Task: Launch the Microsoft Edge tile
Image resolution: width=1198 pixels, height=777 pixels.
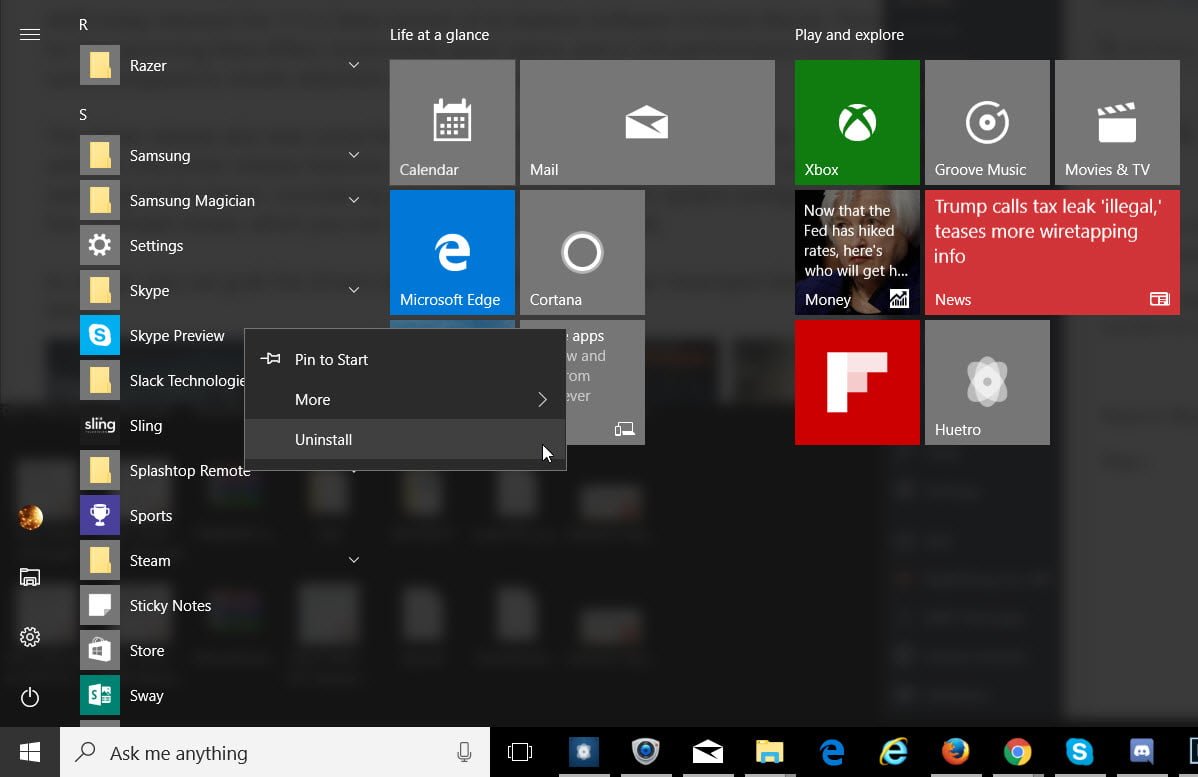Action: point(452,252)
